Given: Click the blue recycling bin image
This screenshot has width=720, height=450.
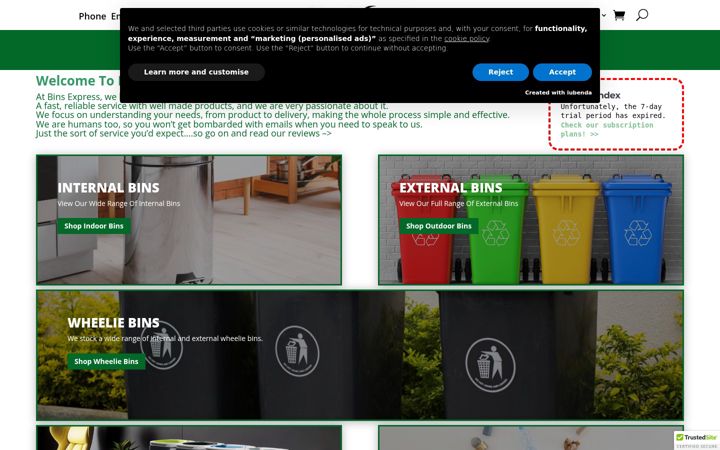Looking at the screenshot, I should pos(637,230).
